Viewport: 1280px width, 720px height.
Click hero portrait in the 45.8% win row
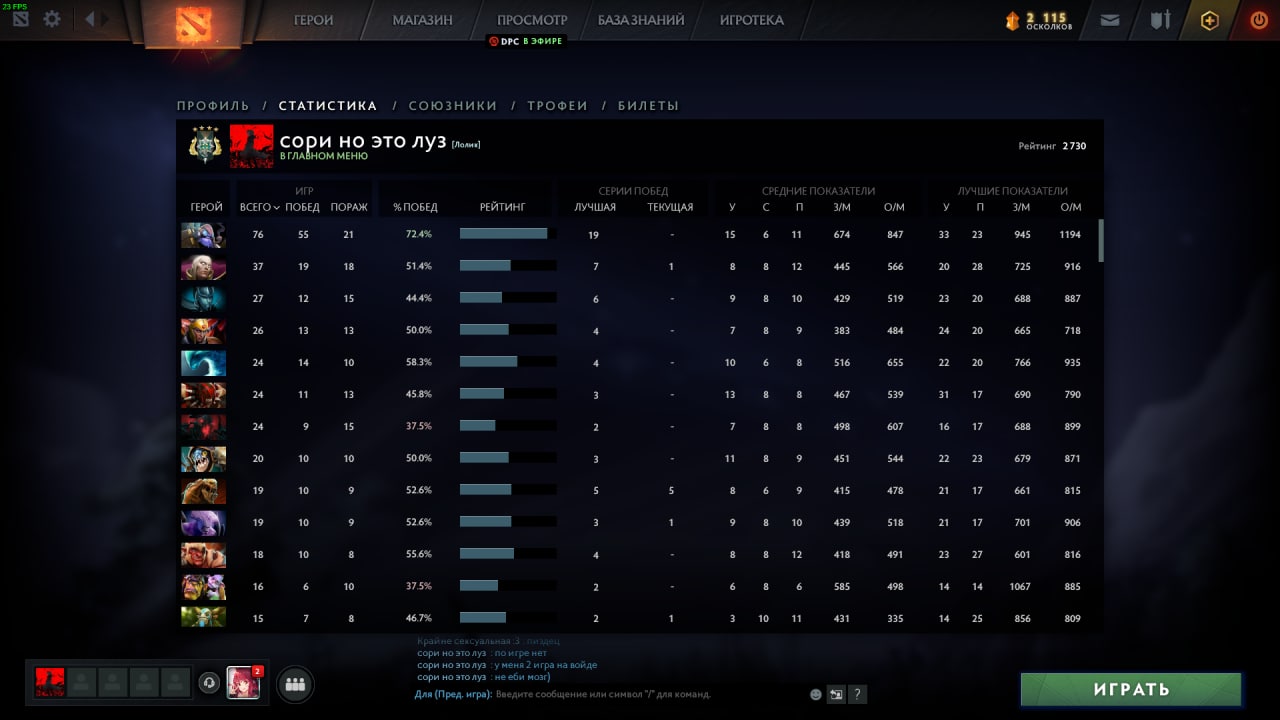pyautogui.click(x=203, y=395)
